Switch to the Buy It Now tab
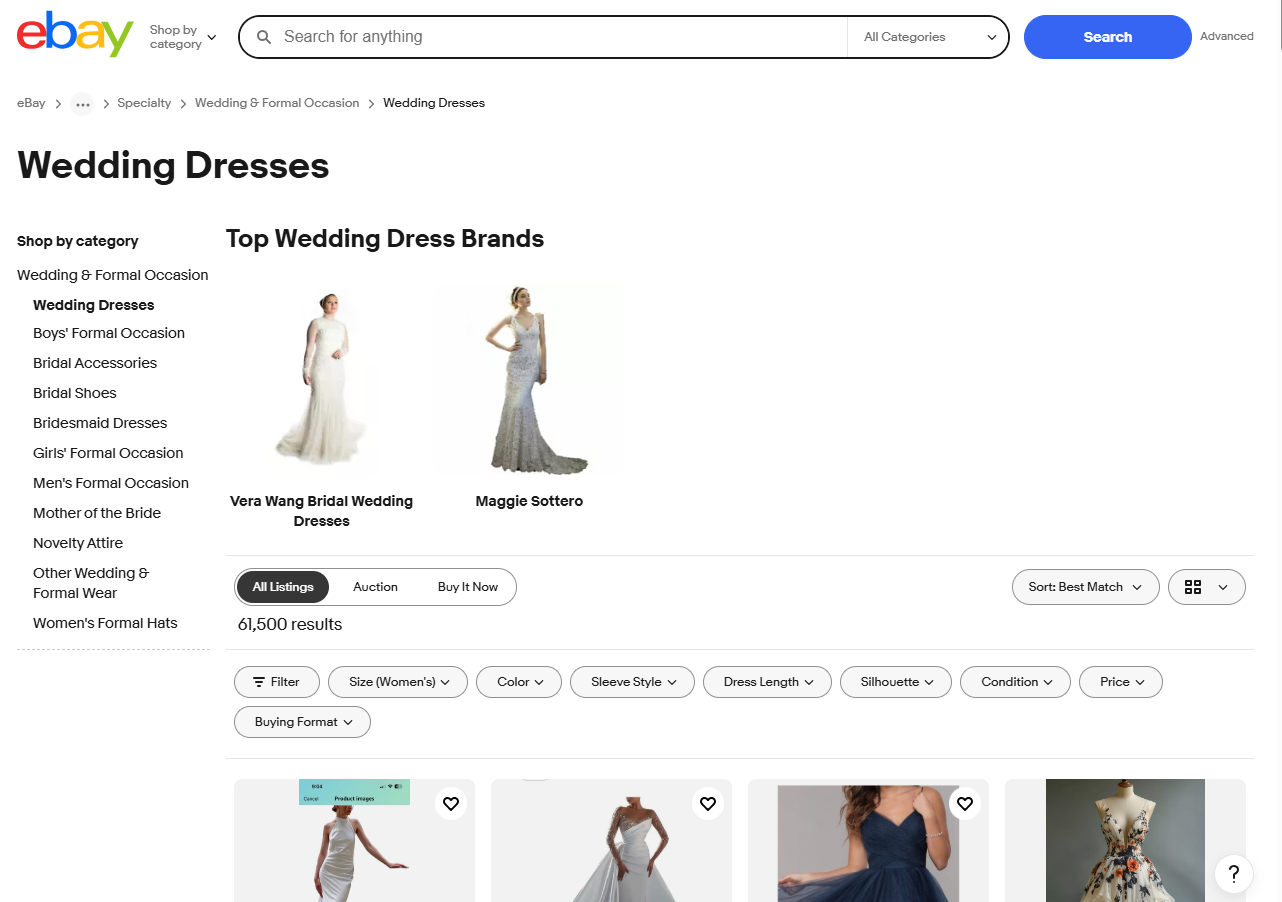The height and width of the screenshot is (902, 1282). point(467,587)
